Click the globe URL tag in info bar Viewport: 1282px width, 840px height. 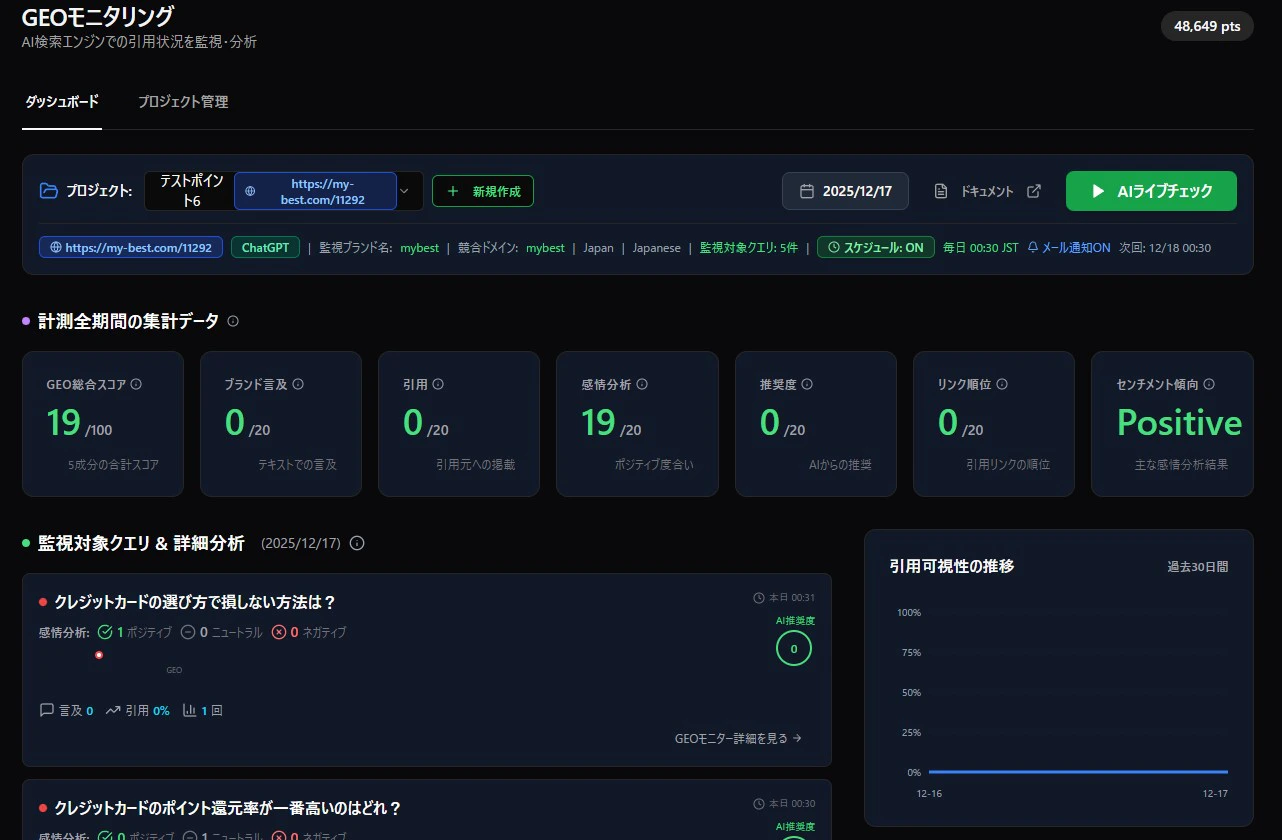(131, 247)
